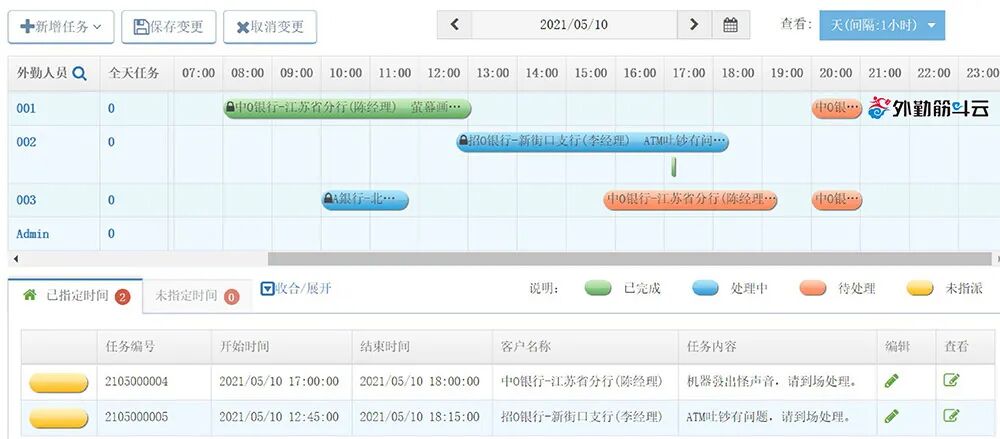Click task number 2105000005
Viewport: 1000px width, 439px height.
coord(136,417)
